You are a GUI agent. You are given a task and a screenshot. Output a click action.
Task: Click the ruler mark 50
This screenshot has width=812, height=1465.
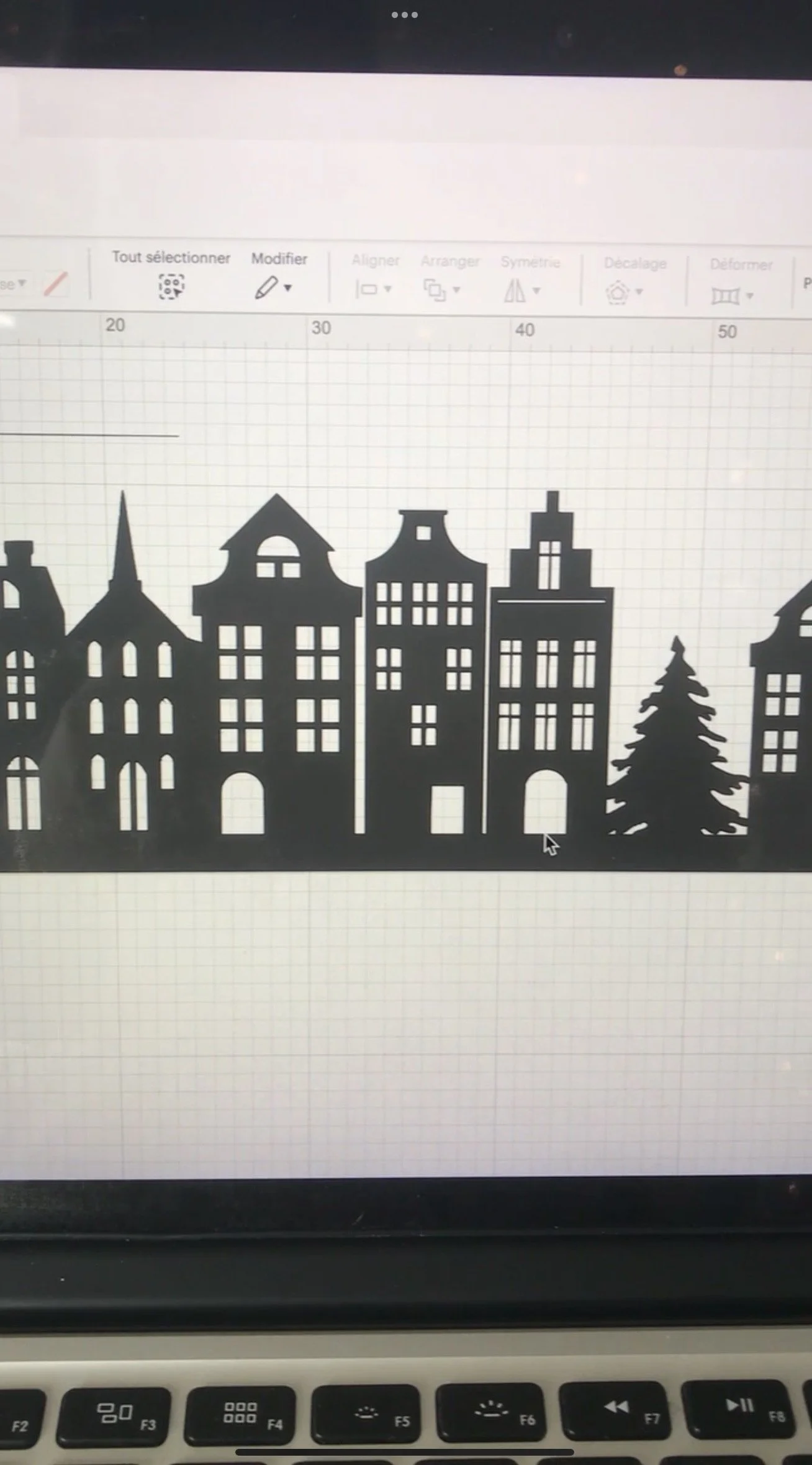click(x=727, y=331)
